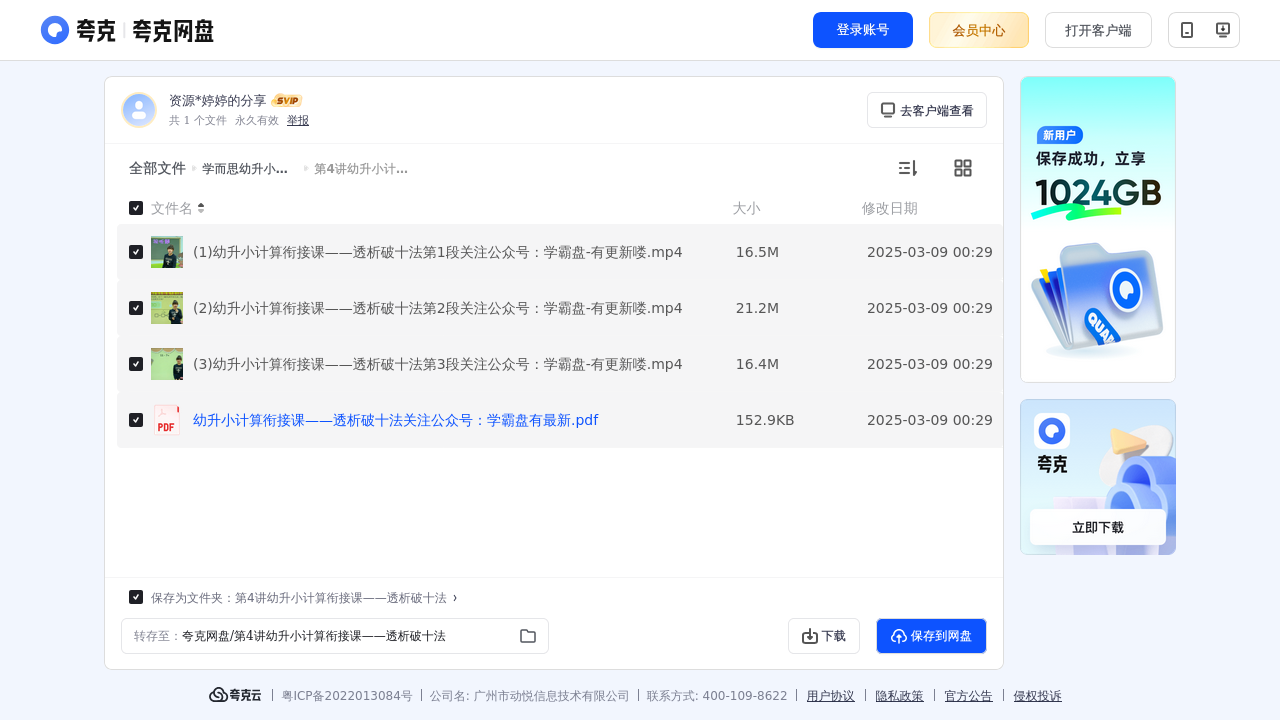Select the 第4讲幼升小计... breadcrumb
This screenshot has height=720, width=1280.
coord(361,169)
